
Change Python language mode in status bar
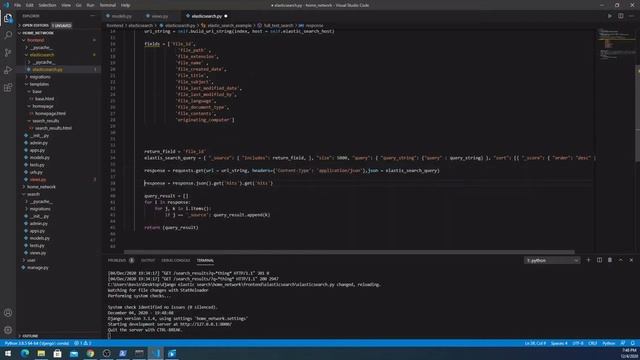608,343
